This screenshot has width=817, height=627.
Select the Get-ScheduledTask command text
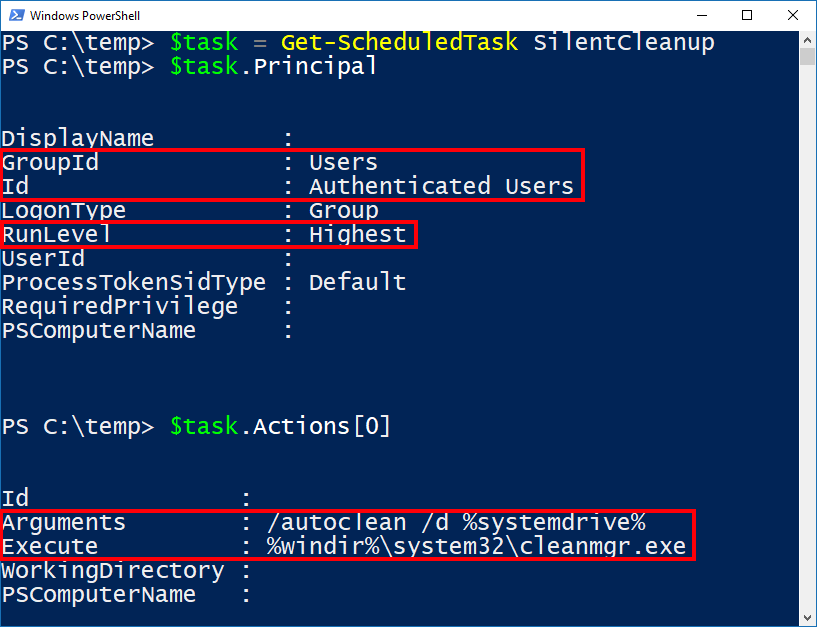pyautogui.click(x=398, y=42)
